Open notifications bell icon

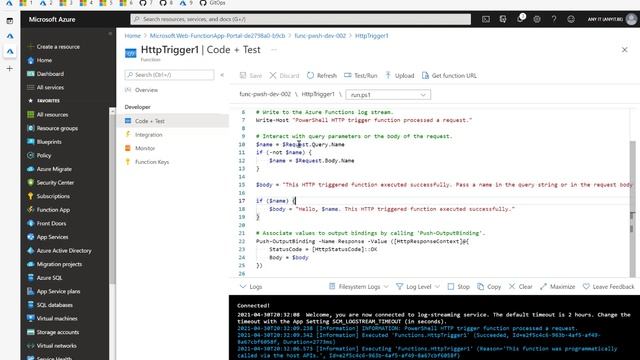point(520,19)
